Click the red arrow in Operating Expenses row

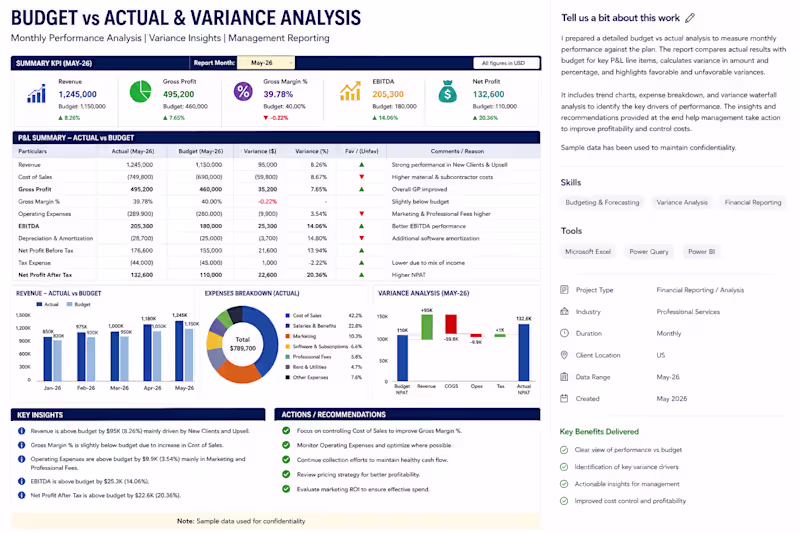point(362,214)
